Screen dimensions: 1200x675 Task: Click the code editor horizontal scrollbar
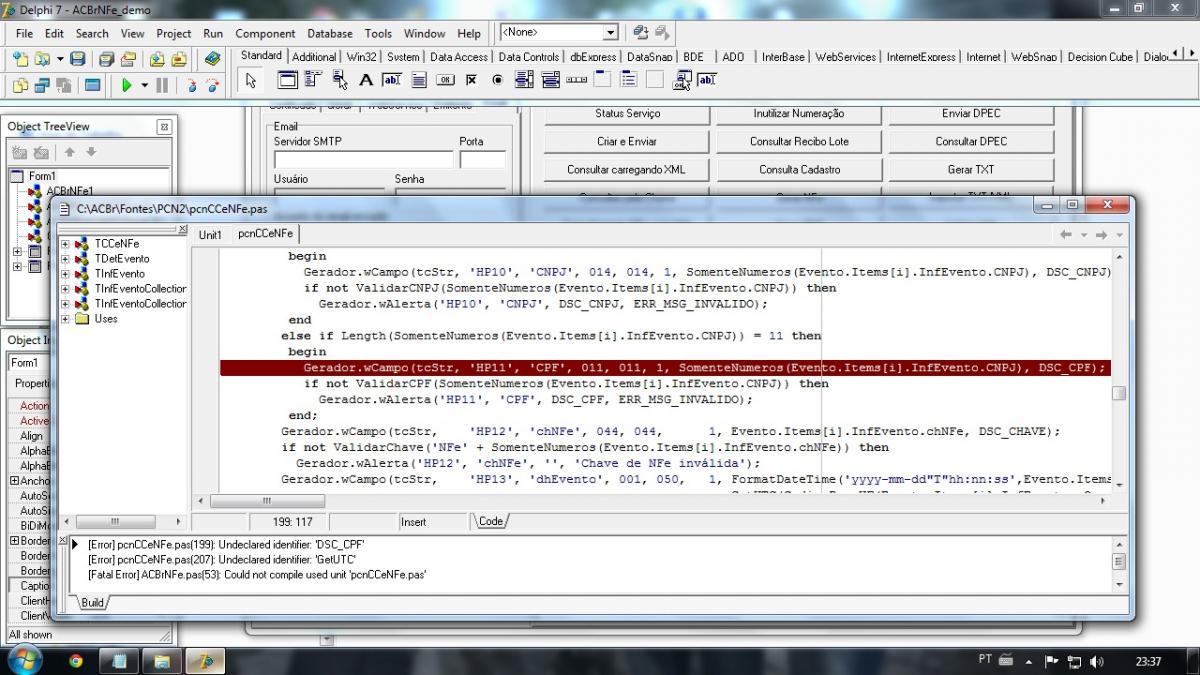[x=653, y=500]
